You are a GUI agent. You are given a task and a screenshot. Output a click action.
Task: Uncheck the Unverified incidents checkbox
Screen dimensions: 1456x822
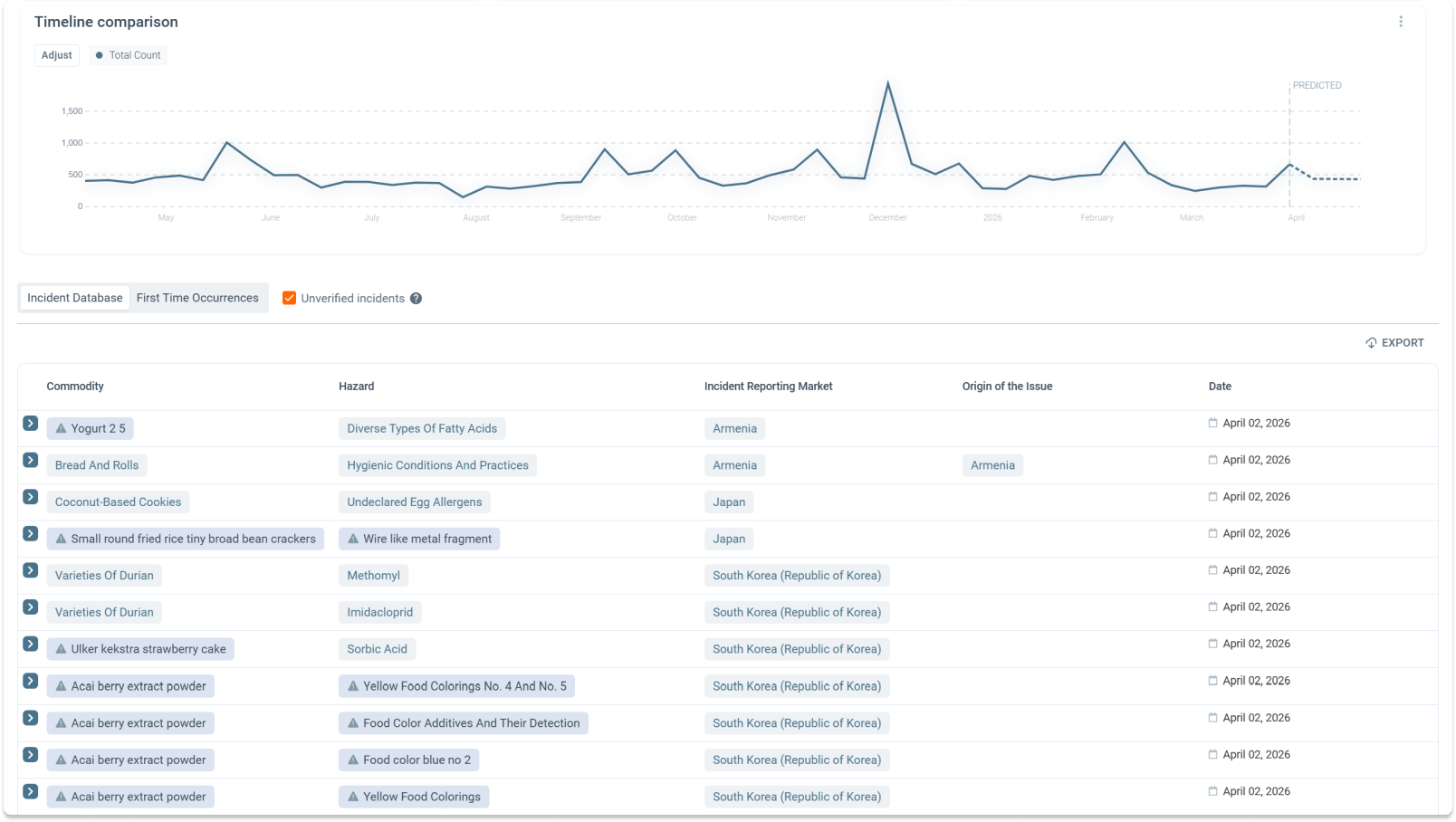[290, 298]
